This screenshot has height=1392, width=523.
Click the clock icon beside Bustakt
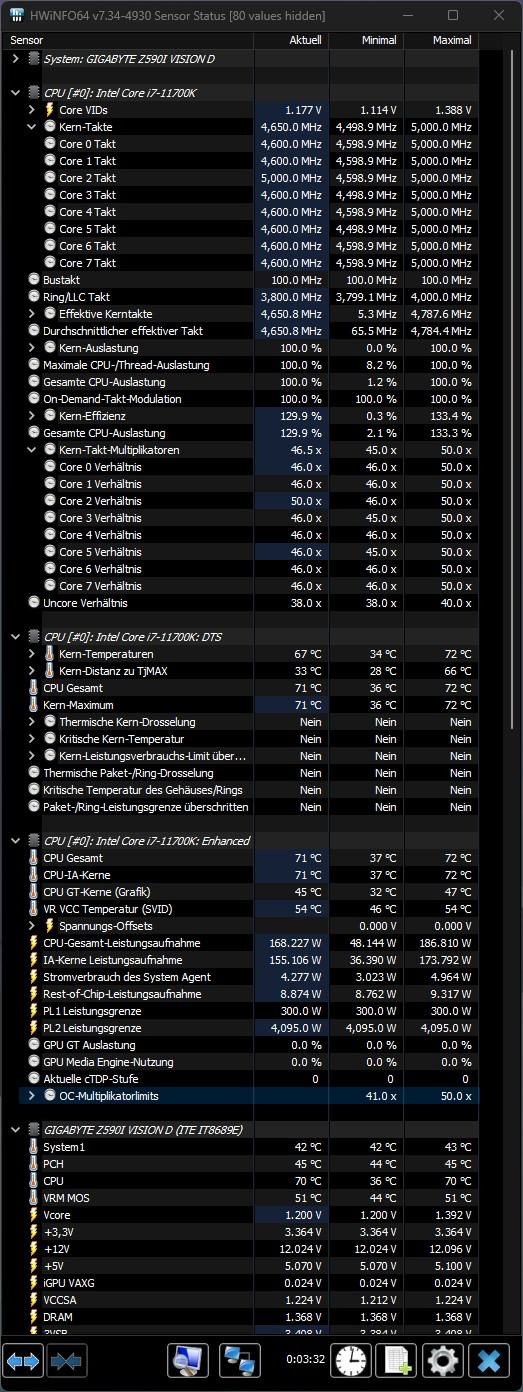coord(34,280)
